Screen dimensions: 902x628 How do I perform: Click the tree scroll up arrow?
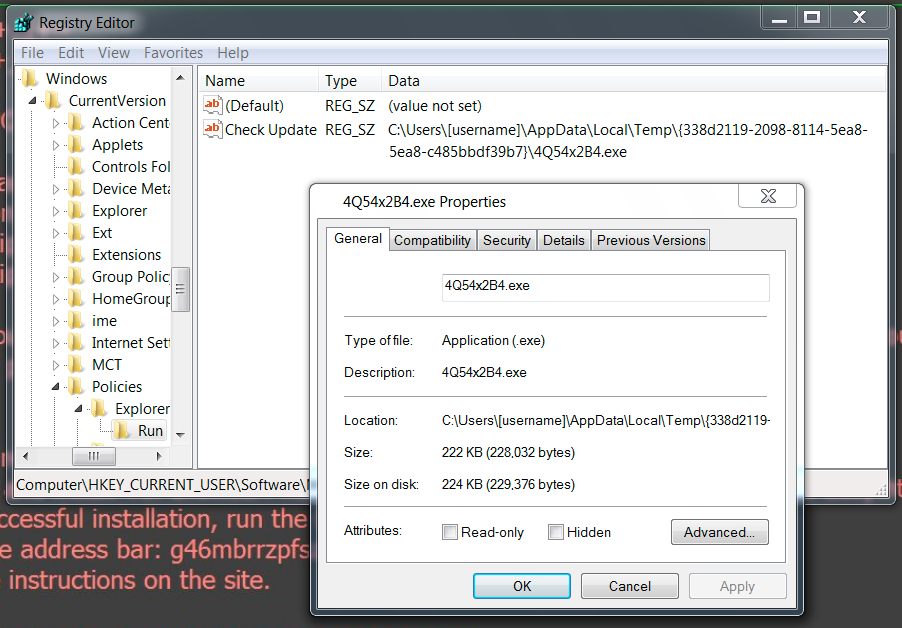(x=180, y=78)
